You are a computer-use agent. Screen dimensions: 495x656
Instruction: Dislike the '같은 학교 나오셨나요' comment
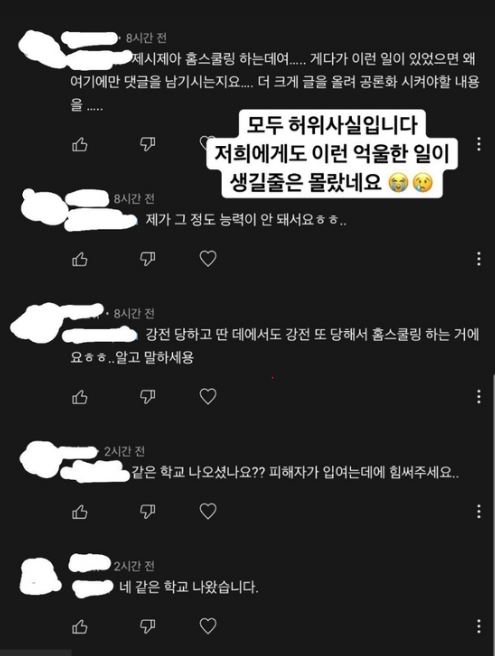pos(147,512)
